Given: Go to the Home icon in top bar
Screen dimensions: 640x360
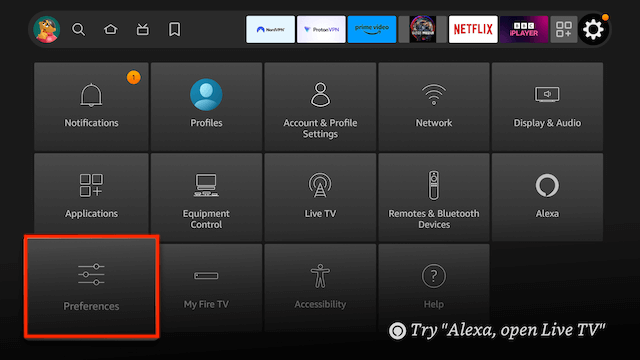Looking at the screenshot, I should pos(111,29).
